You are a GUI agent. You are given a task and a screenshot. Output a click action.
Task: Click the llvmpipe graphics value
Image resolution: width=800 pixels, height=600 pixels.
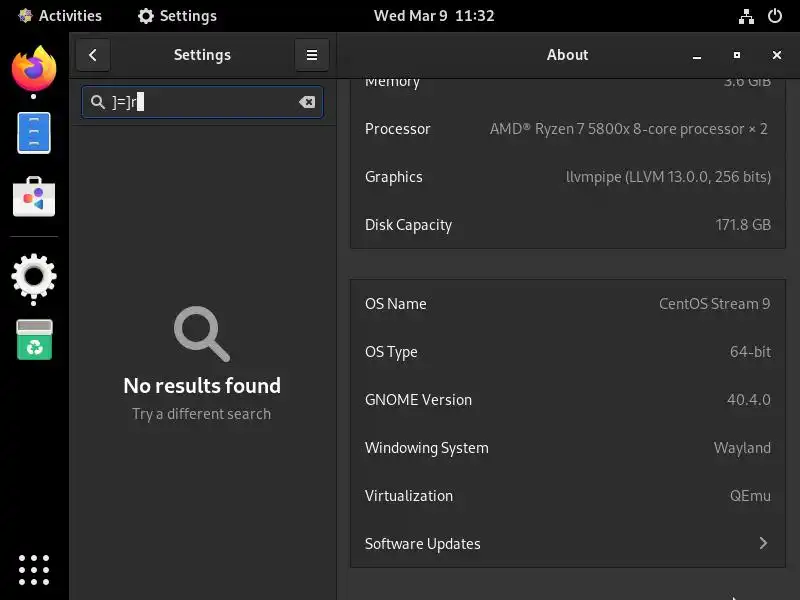(668, 177)
